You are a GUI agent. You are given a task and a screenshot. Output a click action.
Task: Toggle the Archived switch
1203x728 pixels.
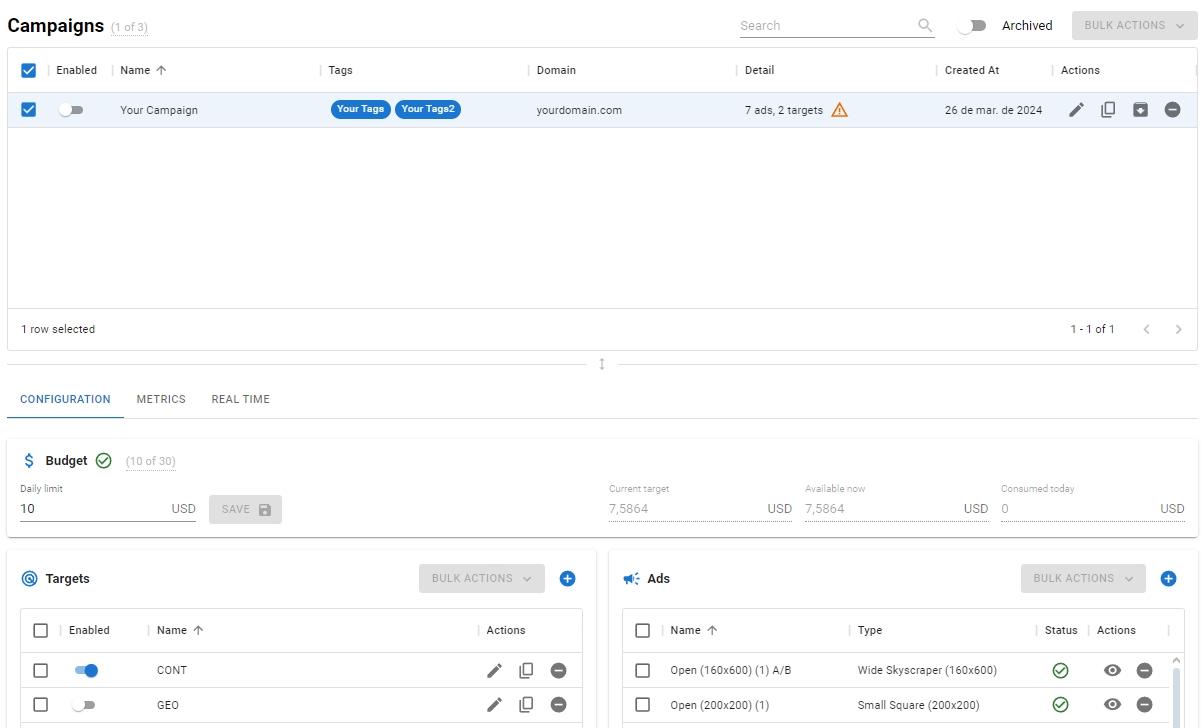(971, 26)
